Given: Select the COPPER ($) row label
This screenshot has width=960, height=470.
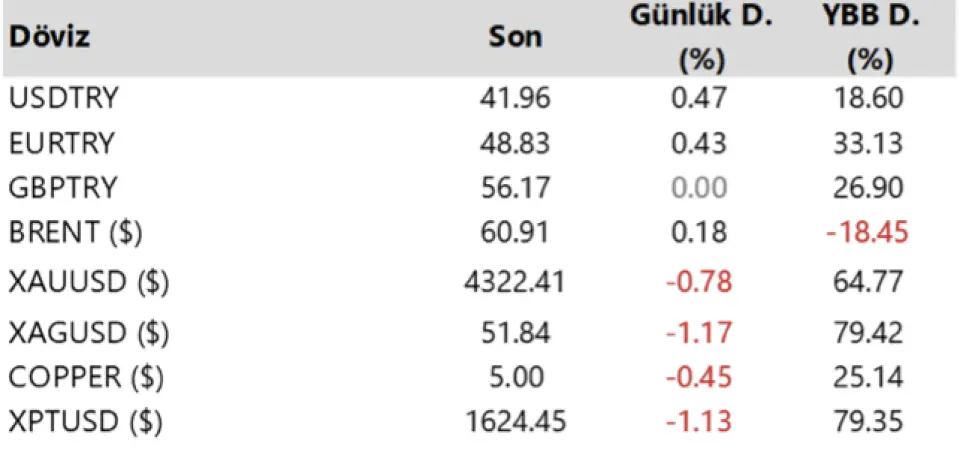Looking at the screenshot, I should coord(84,377).
